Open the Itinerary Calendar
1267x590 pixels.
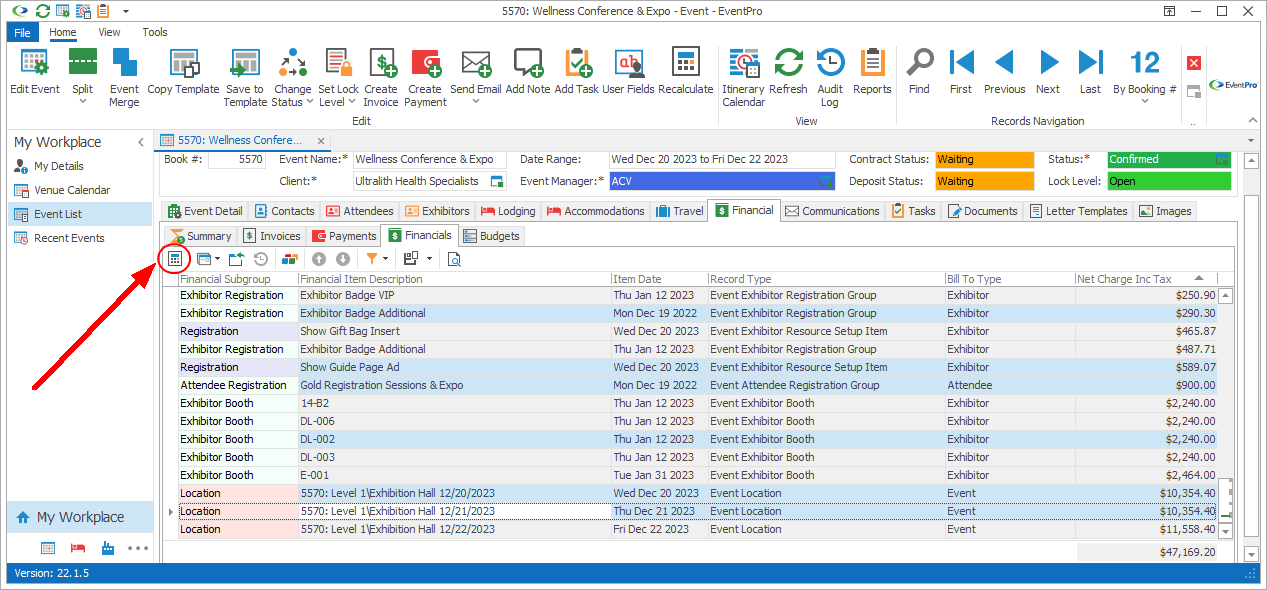pyautogui.click(x=743, y=78)
